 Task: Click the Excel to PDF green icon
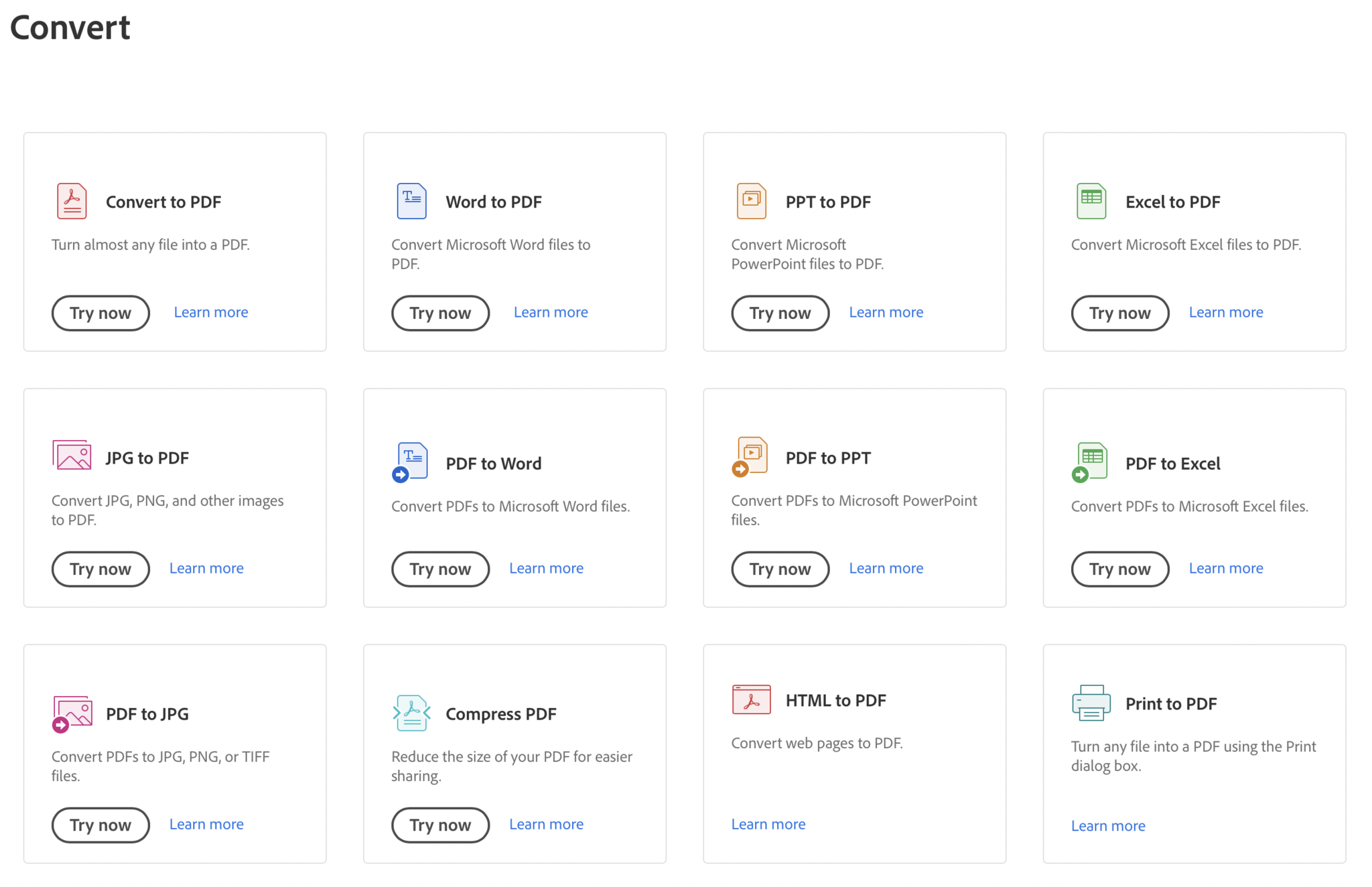tap(1091, 201)
